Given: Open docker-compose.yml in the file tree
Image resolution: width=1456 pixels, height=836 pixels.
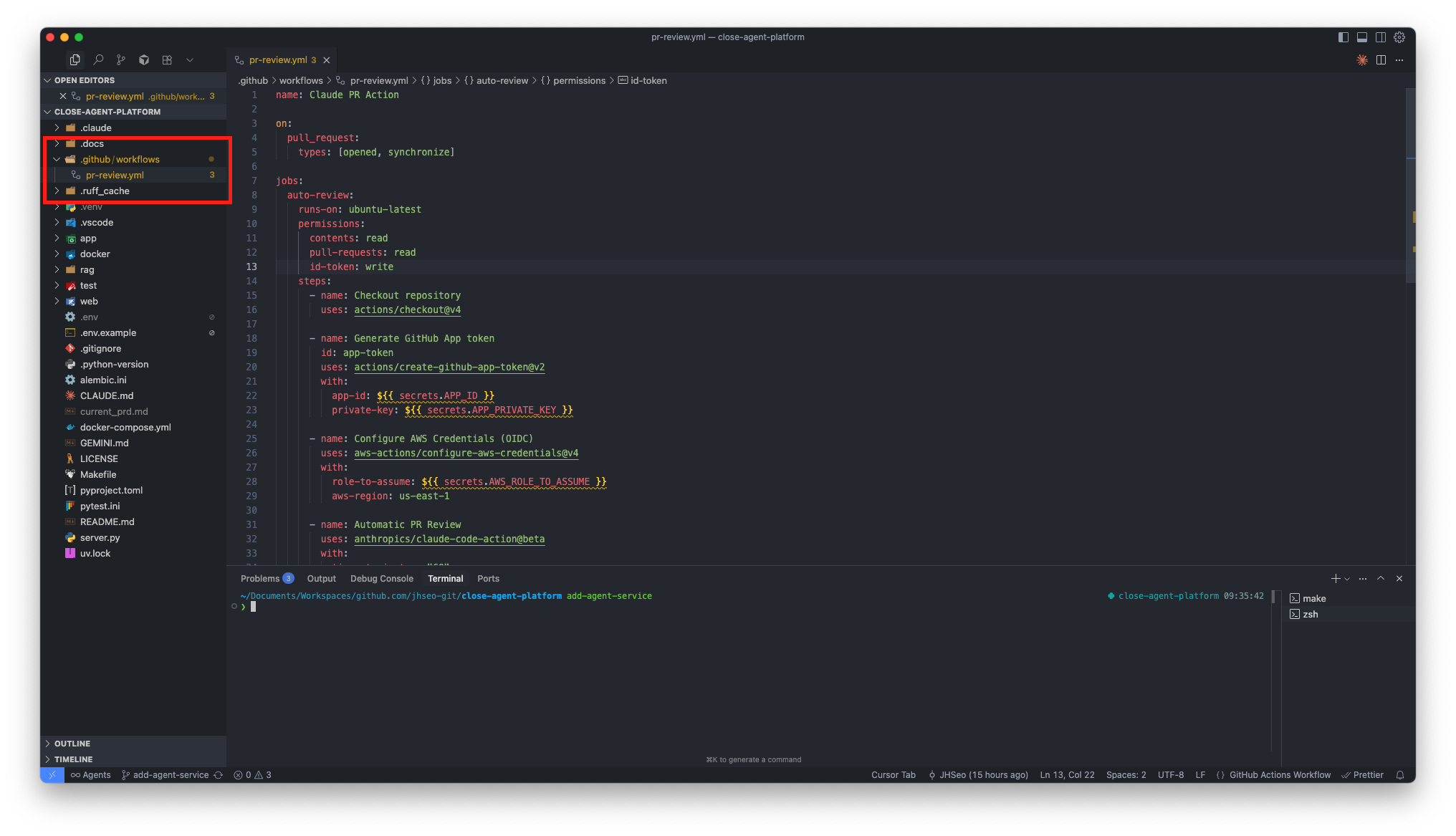Looking at the screenshot, I should pyautogui.click(x=125, y=428).
